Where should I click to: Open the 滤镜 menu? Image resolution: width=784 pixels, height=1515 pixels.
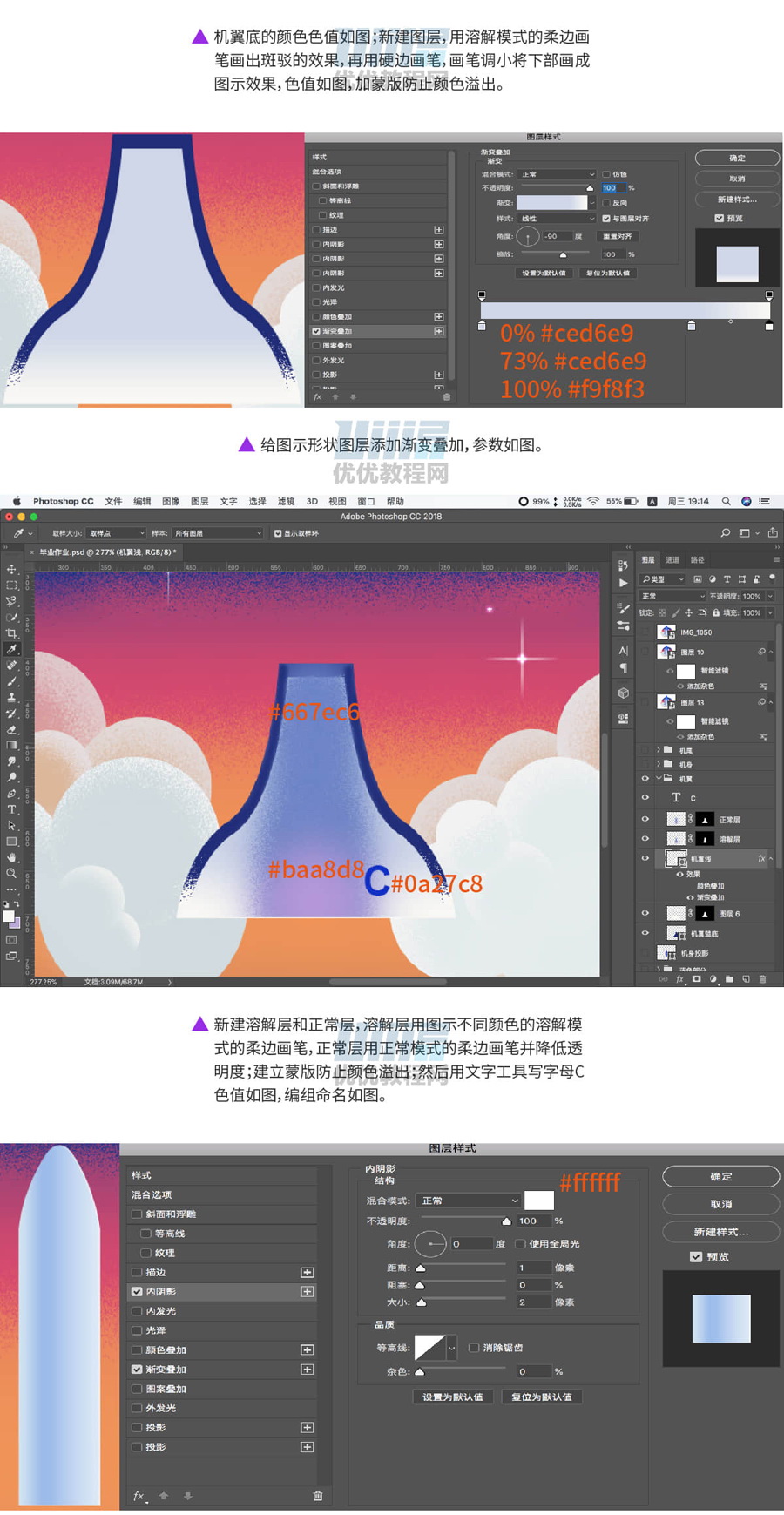point(286,501)
